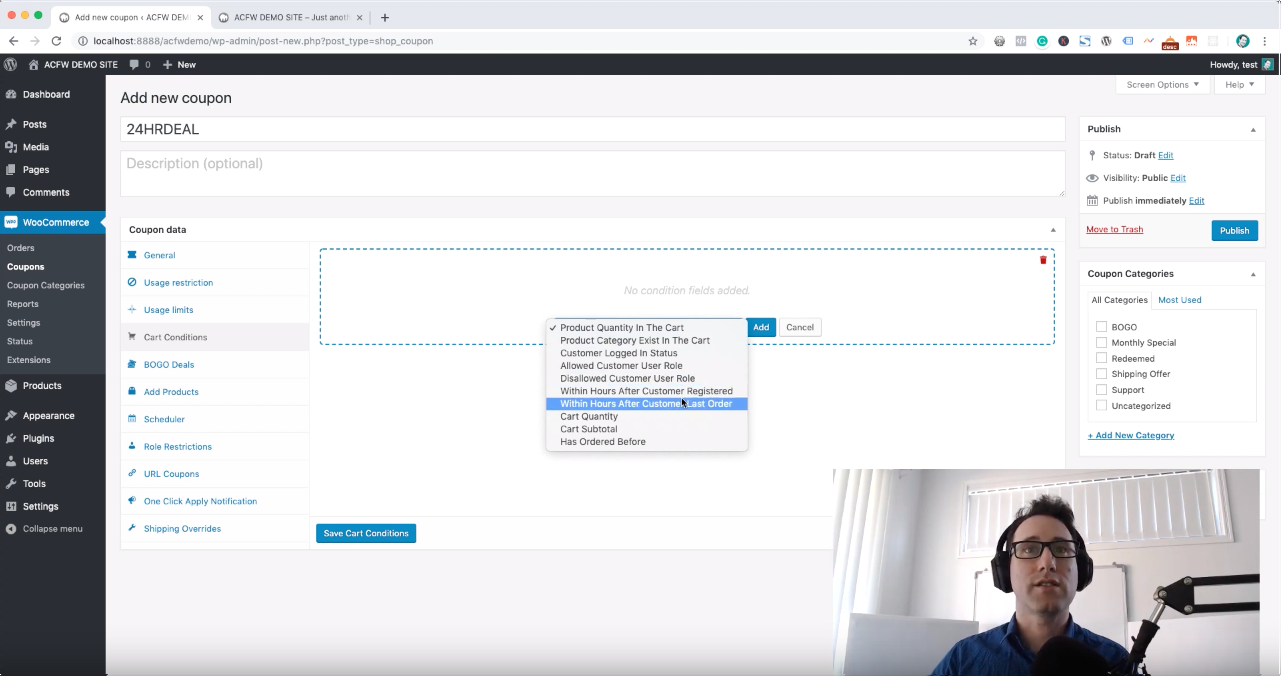Go to Appearance in the sidebar
This screenshot has height=676, width=1281.
click(48, 415)
